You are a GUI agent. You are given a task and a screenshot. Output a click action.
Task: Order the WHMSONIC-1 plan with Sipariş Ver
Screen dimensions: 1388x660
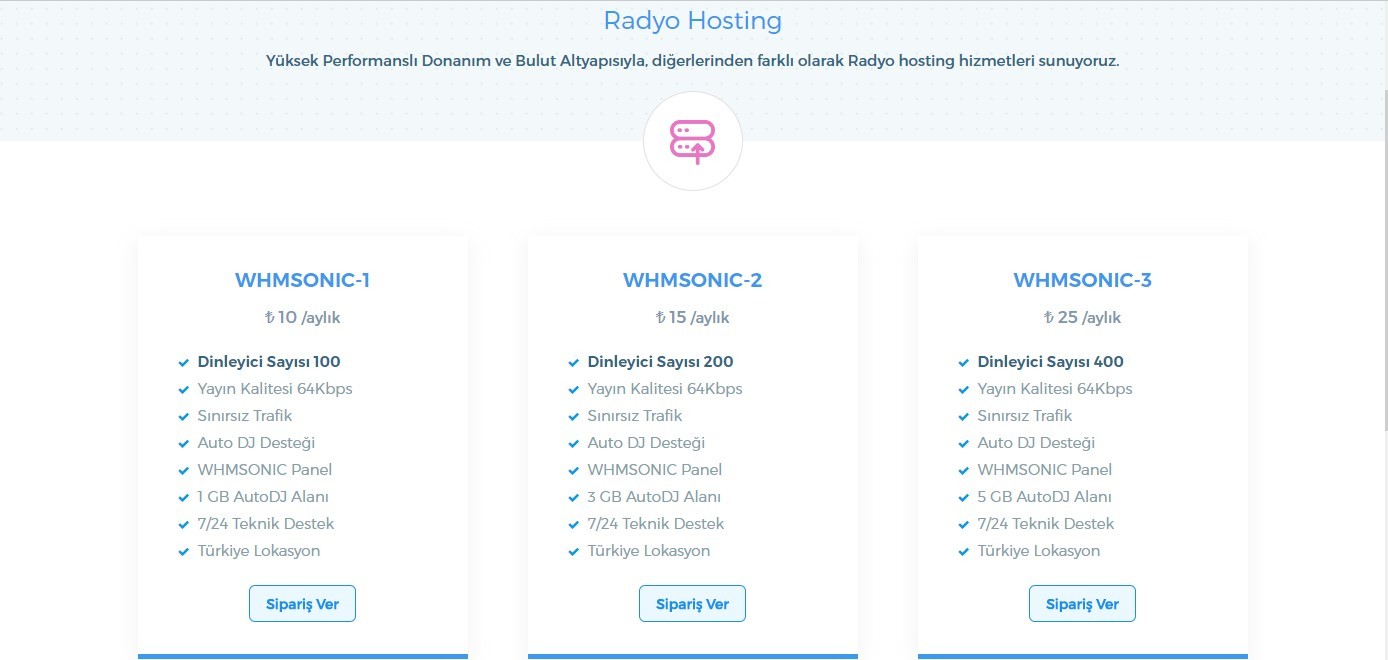coord(302,604)
